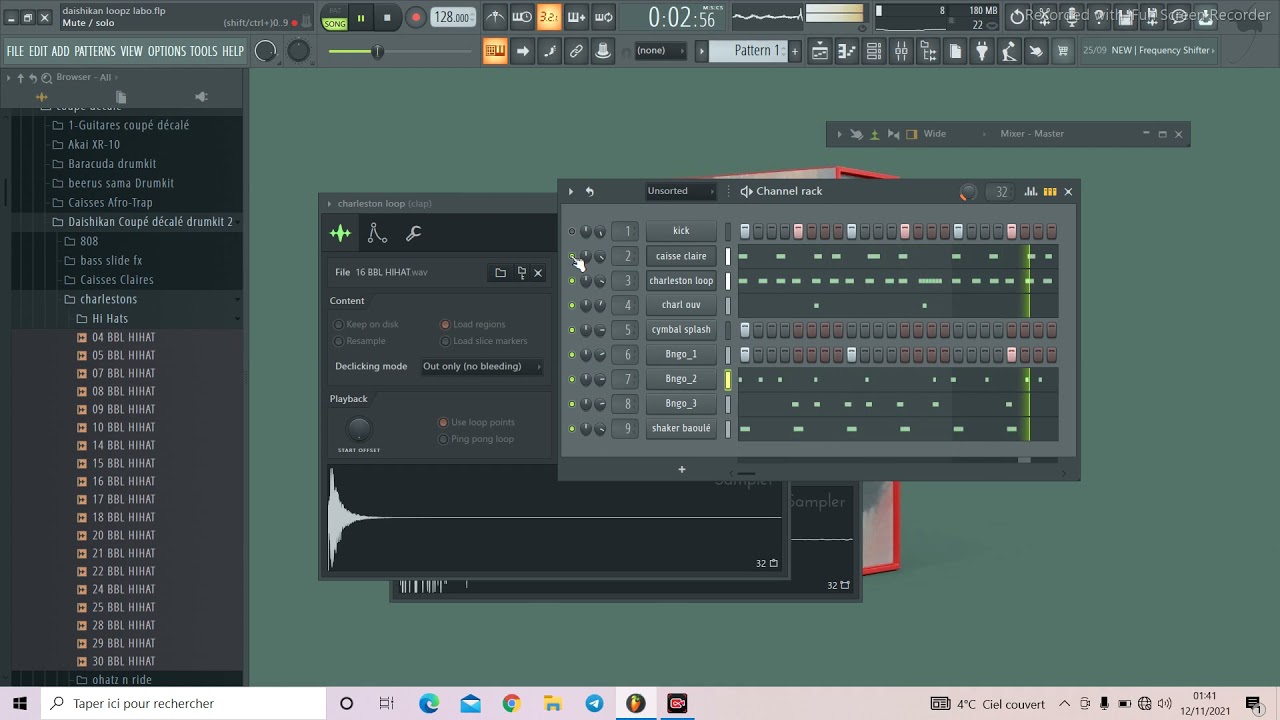Click the master volume slider
The image size is (1280, 720).
point(400,51)
